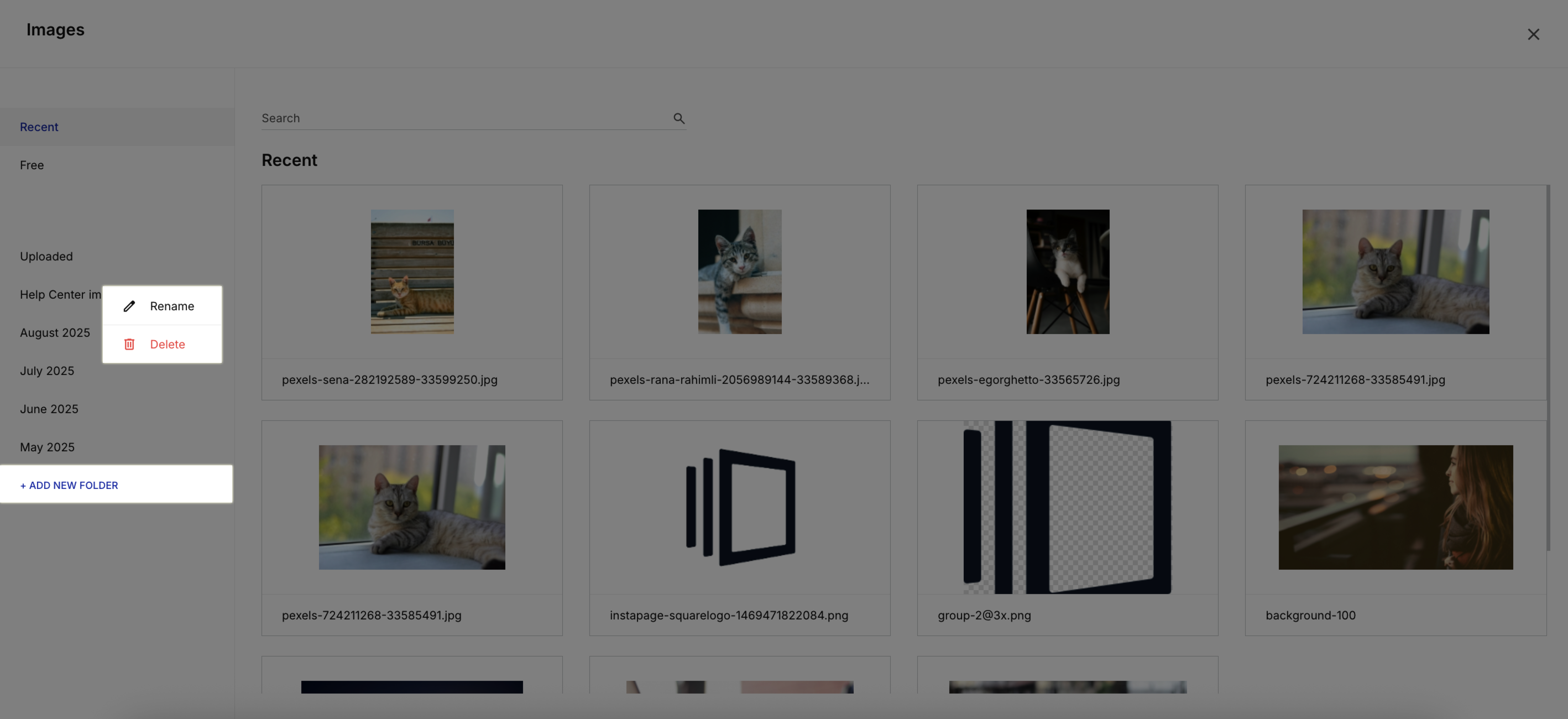Screen dimensions: 1568x719
Task: Click the red trash Delete icon
Action: [x=129, y=345]
